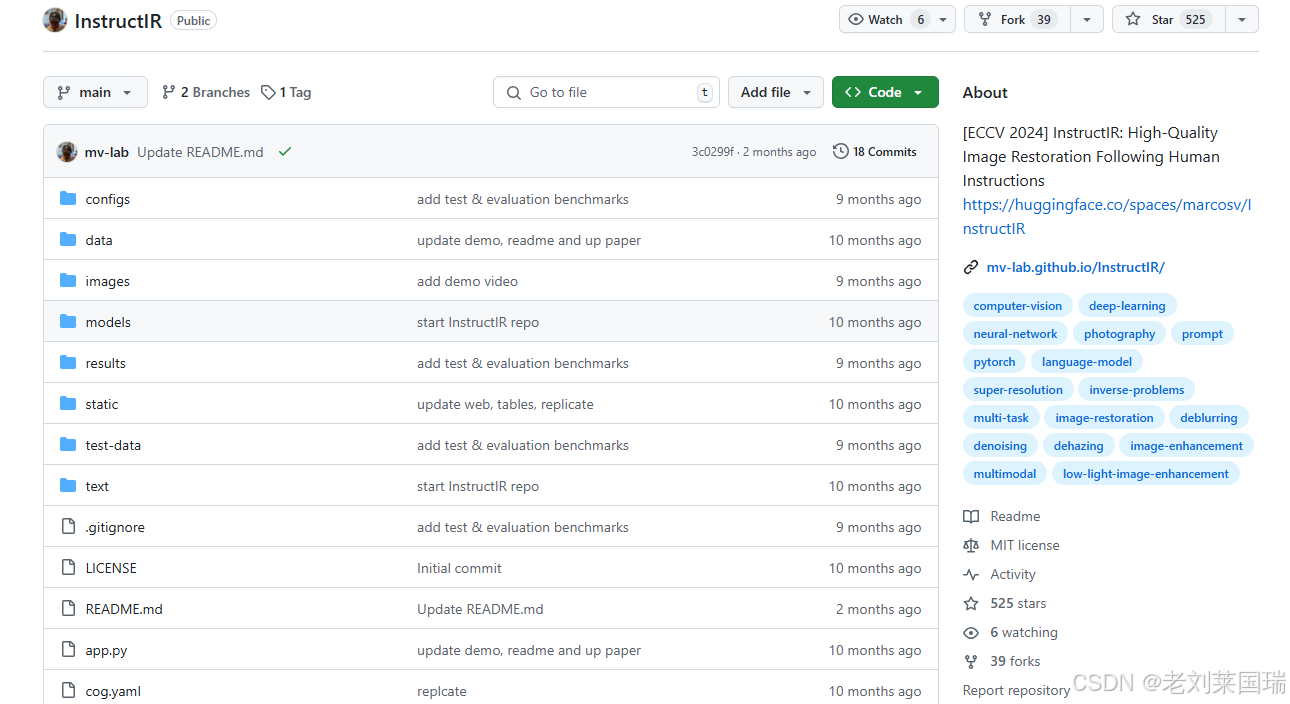Image resolution: width=1290 pixels, height=704 pixels.
Task: Open the data folder icon
Action: point(68,240)
